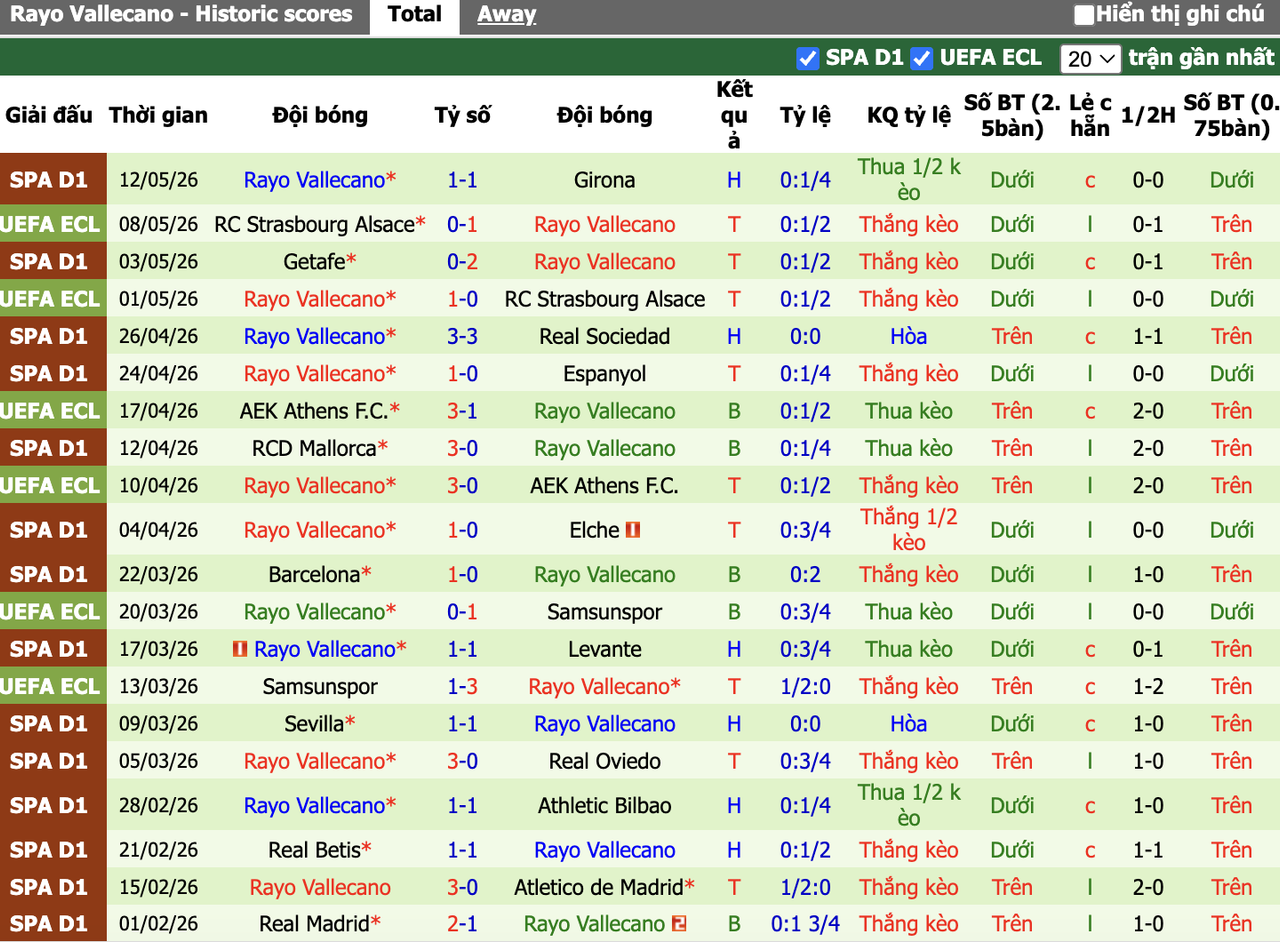Click the Thắng 1/2 kèo result in Elche row
The height and width of the screenshot is (942, 1280).
909,530
